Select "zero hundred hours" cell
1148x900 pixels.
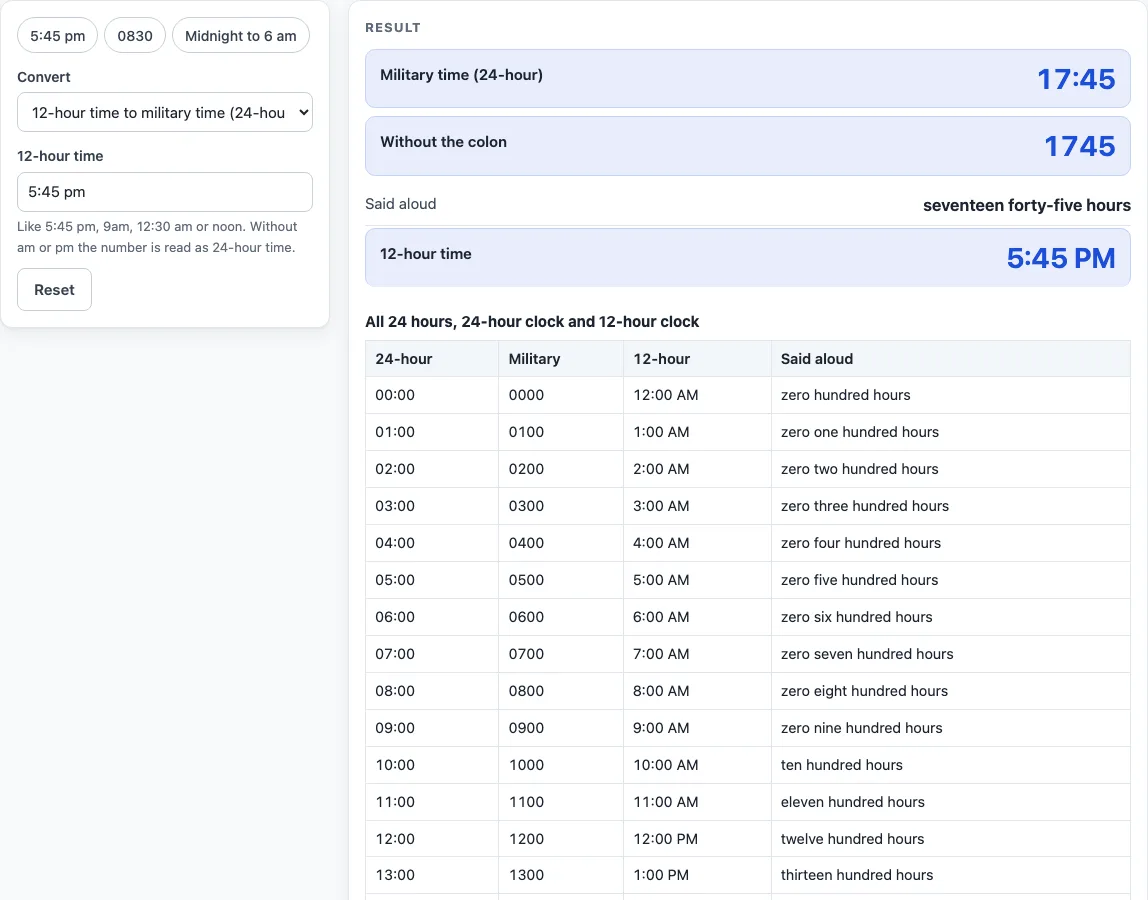(950, 395)
